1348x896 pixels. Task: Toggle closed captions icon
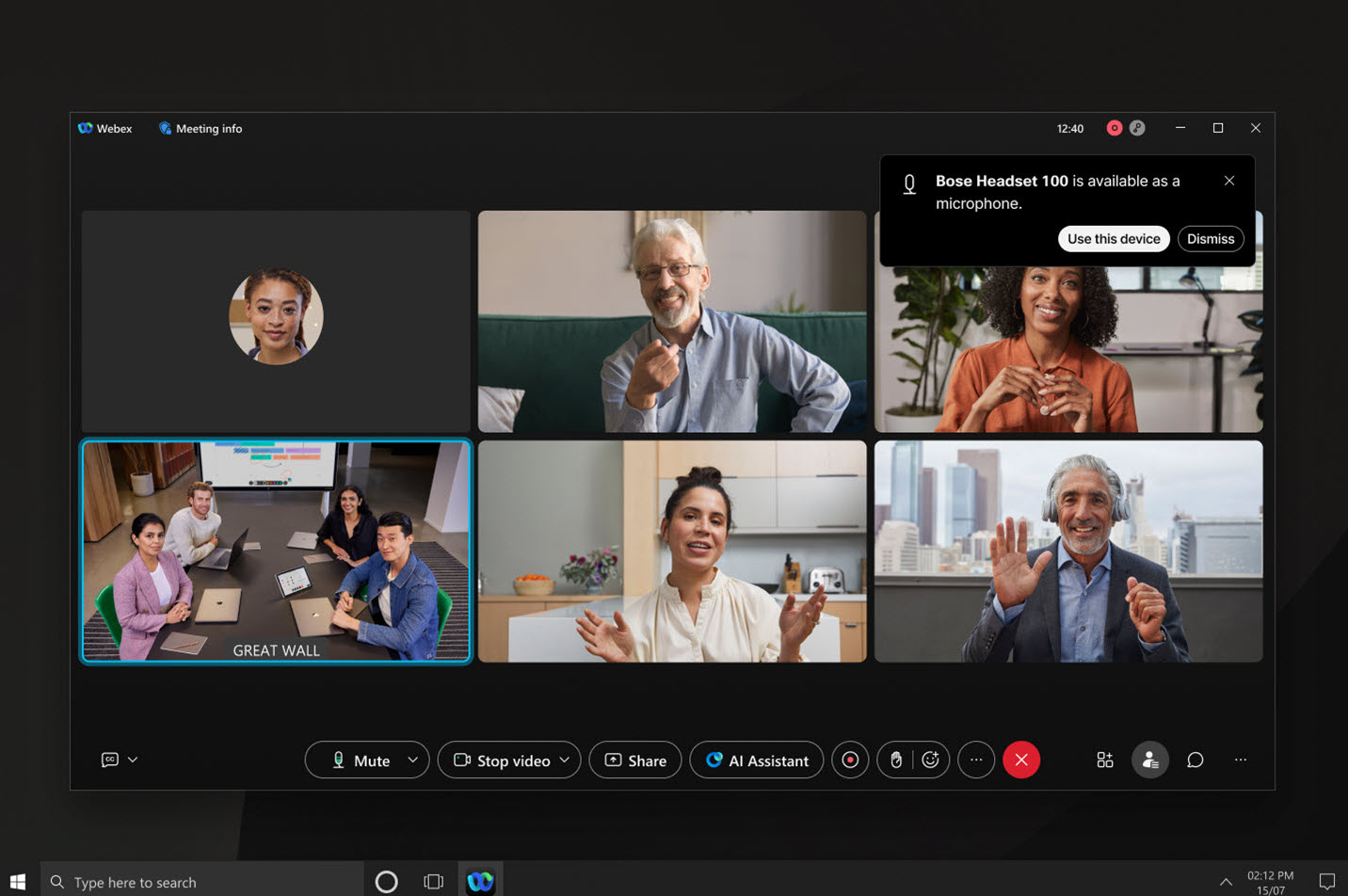coord(110,760)
